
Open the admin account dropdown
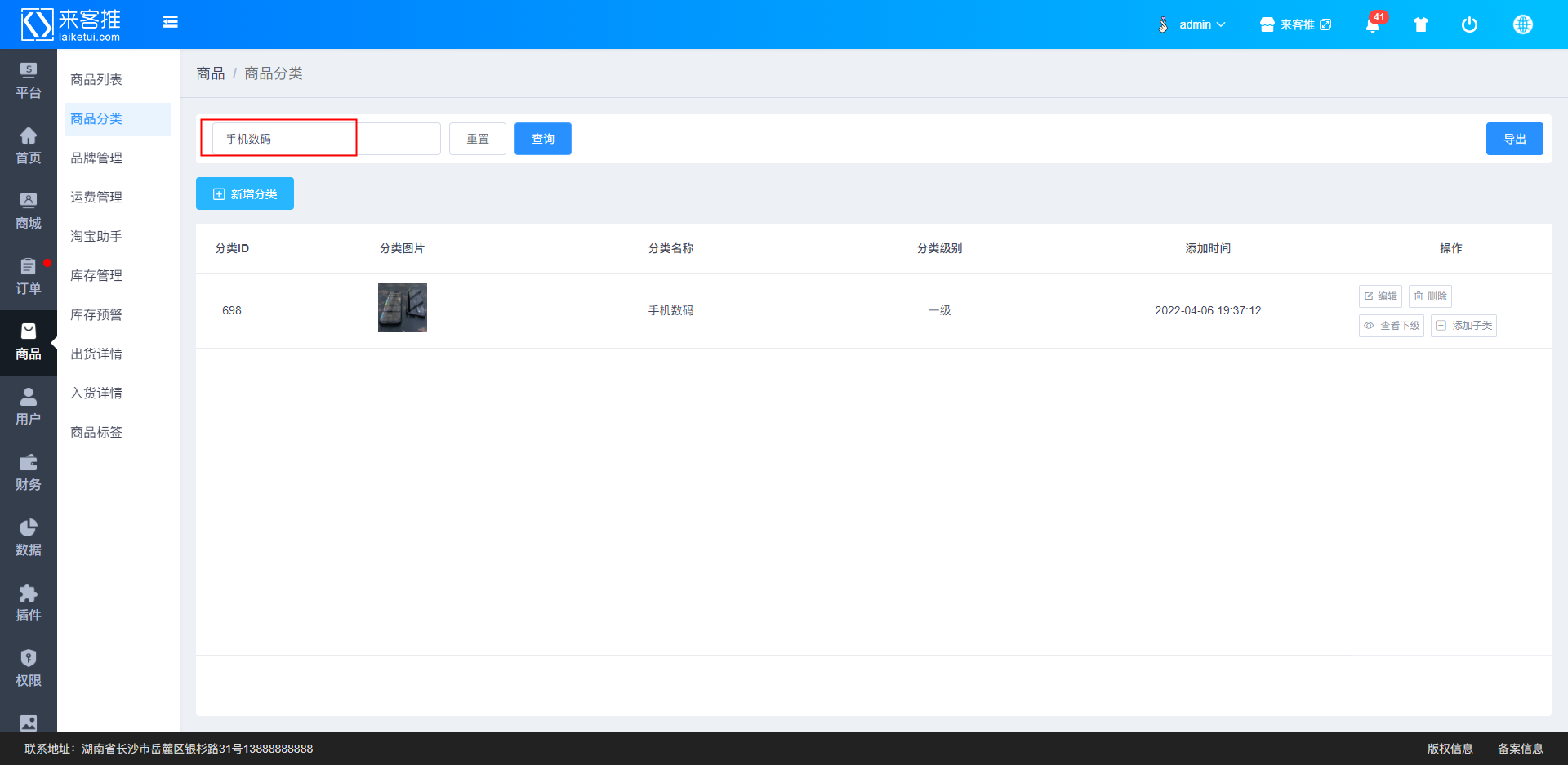click(1192, 24)
